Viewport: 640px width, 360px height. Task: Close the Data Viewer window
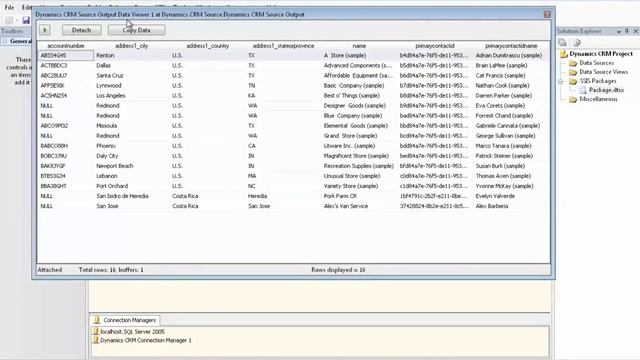point(547,14)
